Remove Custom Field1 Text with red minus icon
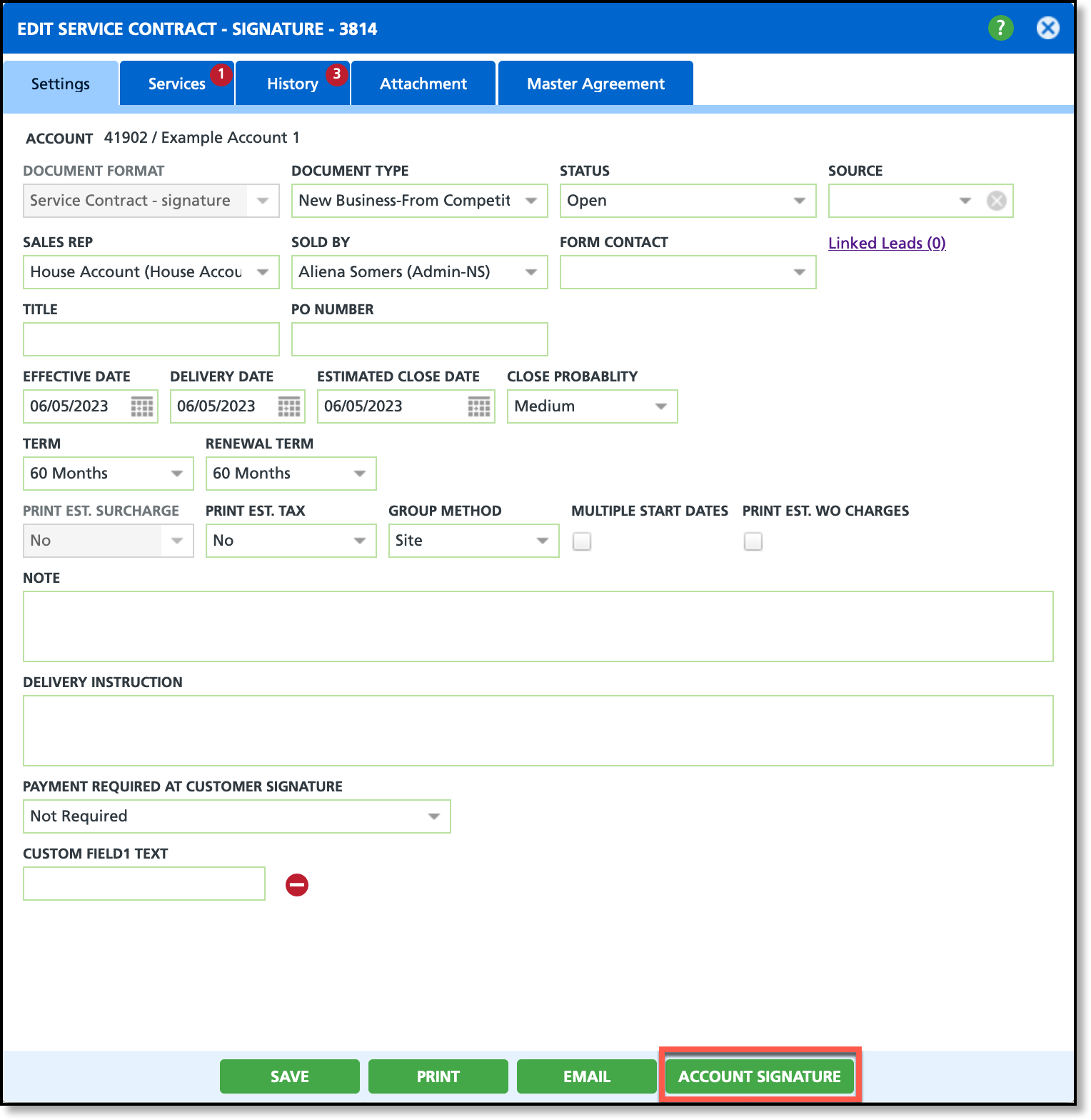The image size is (1091, 1120). (x=297, y=885)
